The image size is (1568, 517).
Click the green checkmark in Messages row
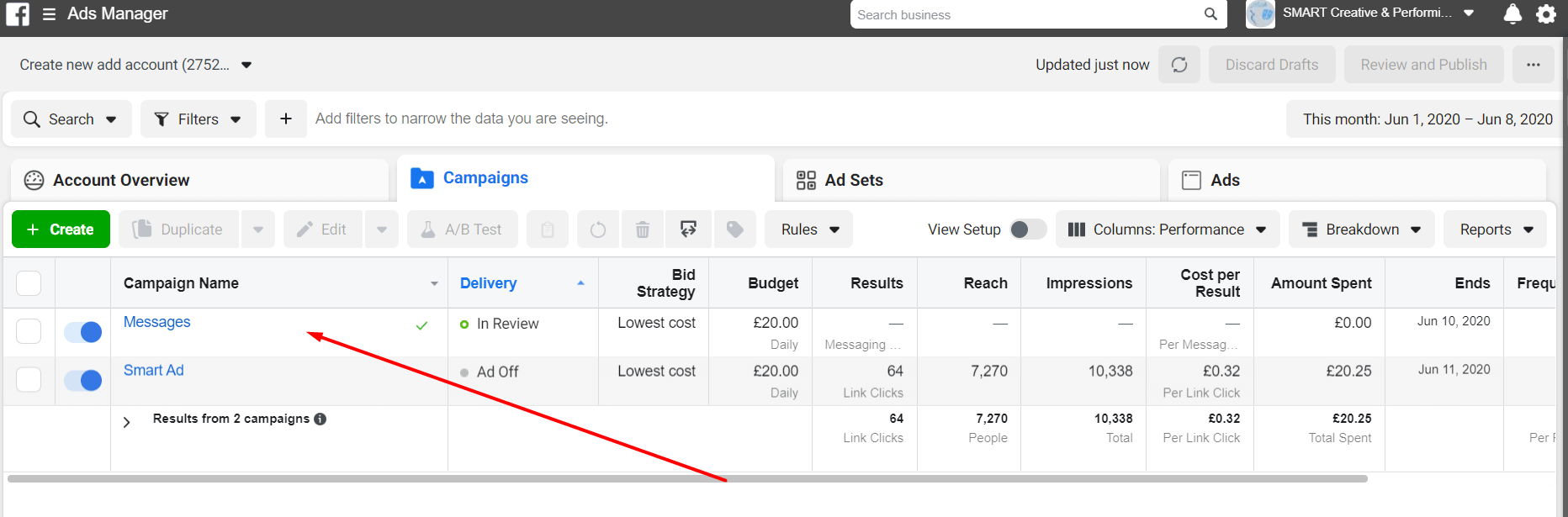point(422,325)
